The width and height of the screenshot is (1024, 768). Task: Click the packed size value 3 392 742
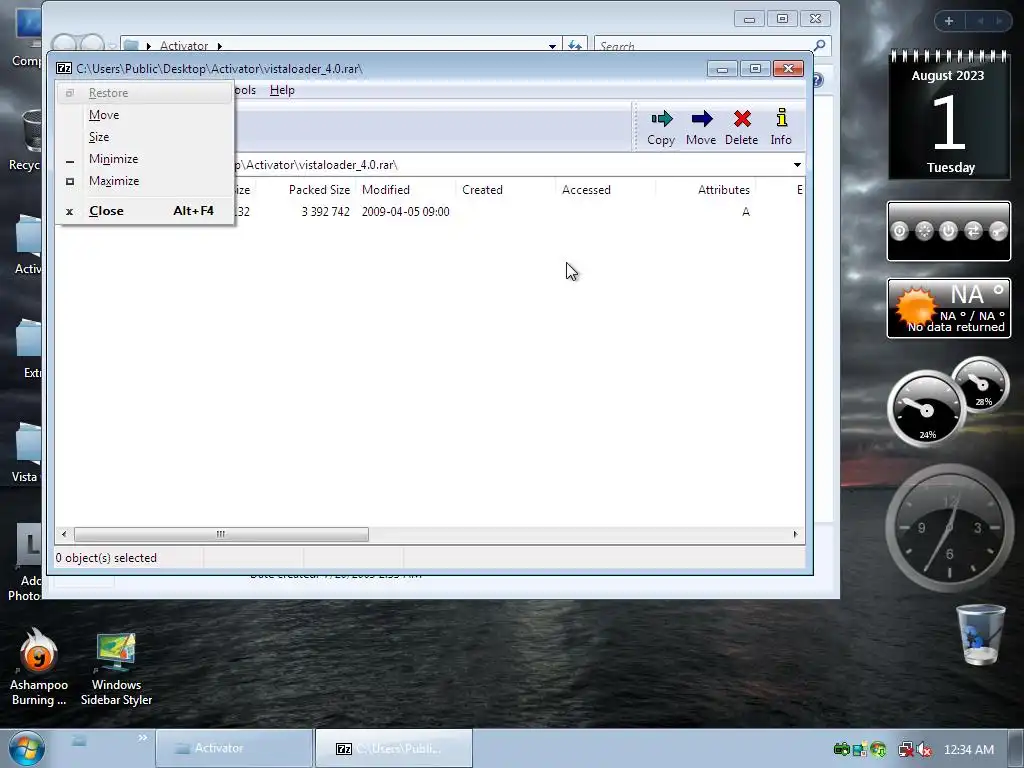pyautogui.click(x=325, y=212)
